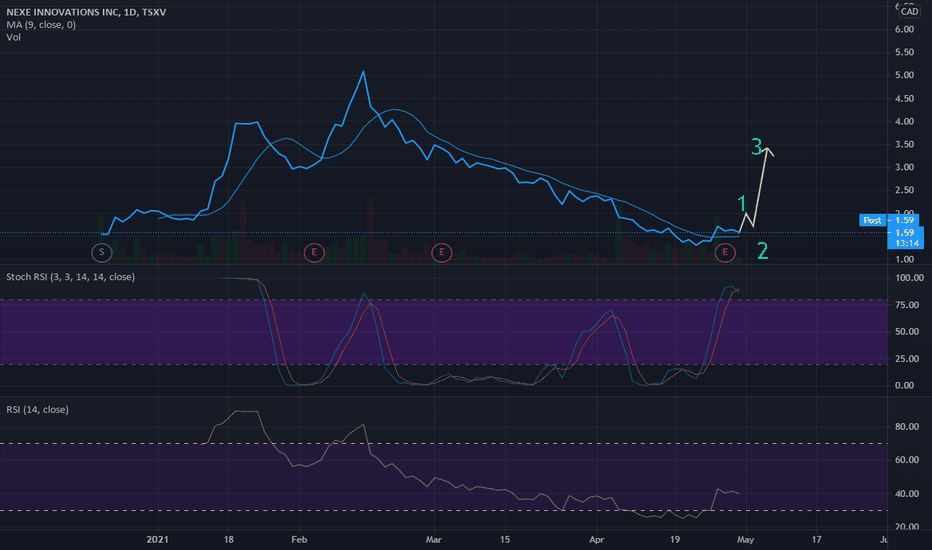Image resolution: width=932 pixels, height=550 pixels.
Task: Select the RSI (14, close) legend
Action: coord(37,409)
